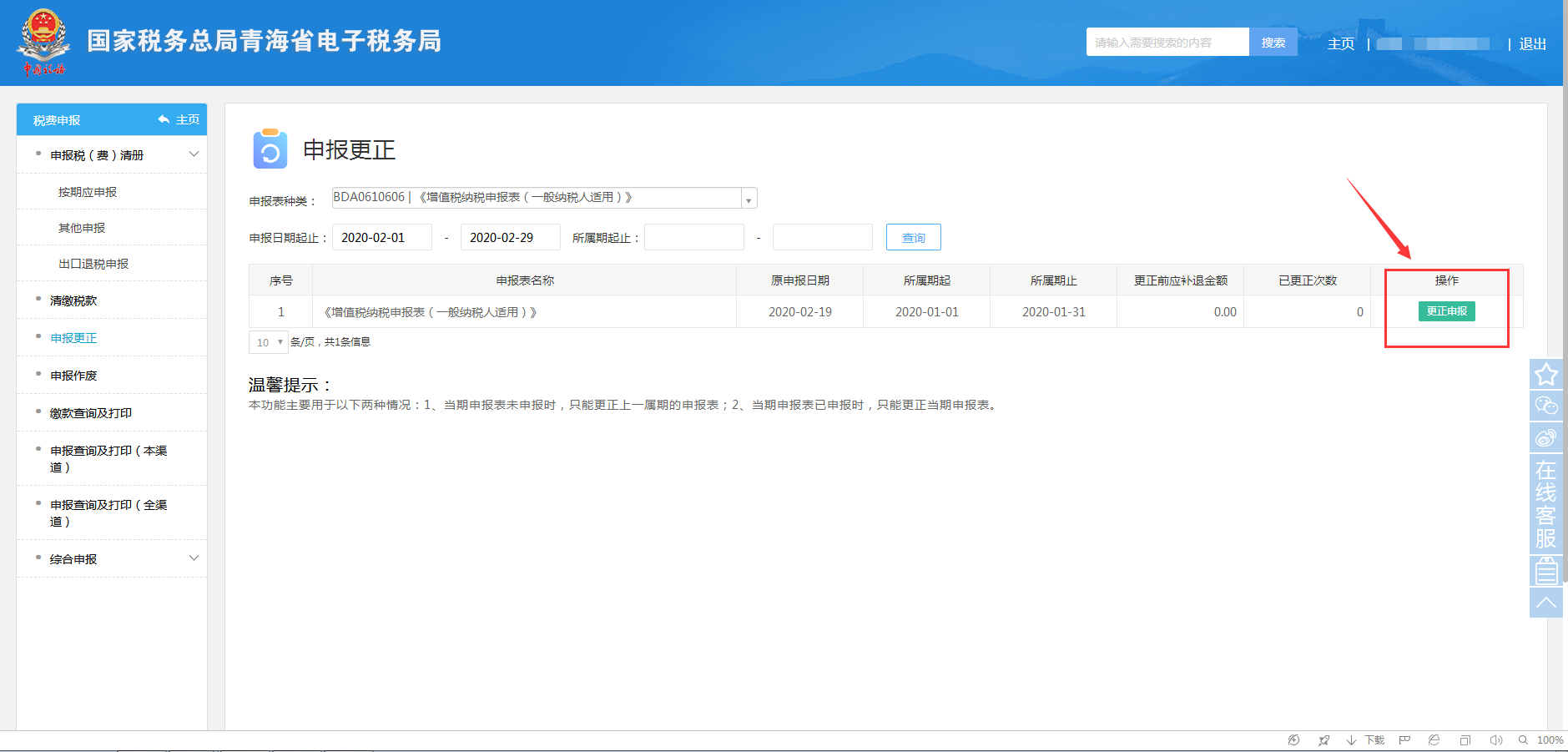Open the WeChat icon on right sidebar
This screenshot has height=752, width=1568.
(1545, 406)
